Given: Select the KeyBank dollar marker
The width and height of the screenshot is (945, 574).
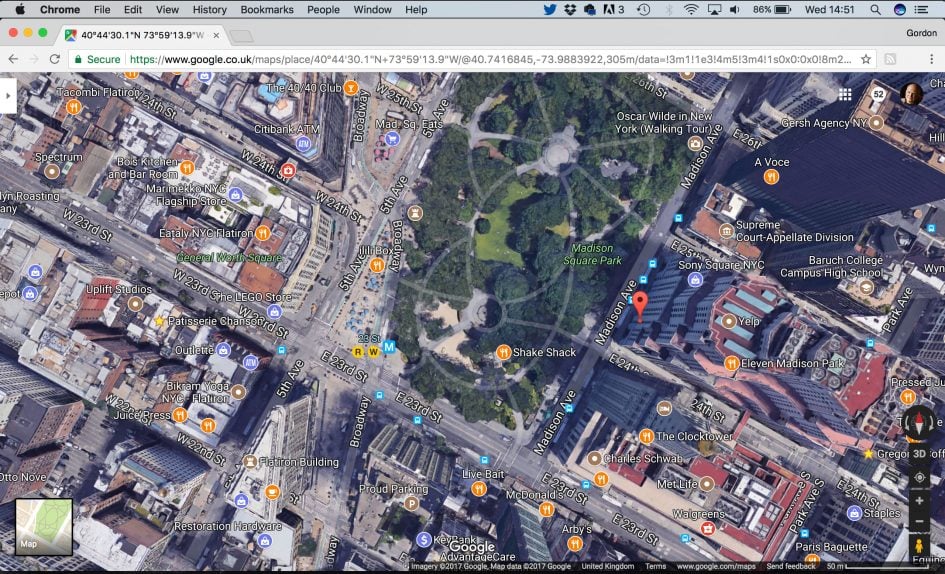Looking at the screenshot, I should click(424, 540).
